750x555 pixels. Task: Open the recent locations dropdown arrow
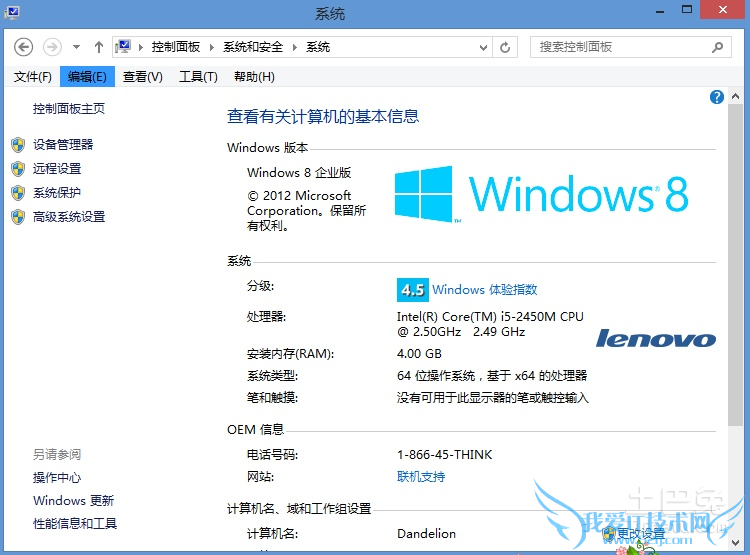(x=77, y=47)
